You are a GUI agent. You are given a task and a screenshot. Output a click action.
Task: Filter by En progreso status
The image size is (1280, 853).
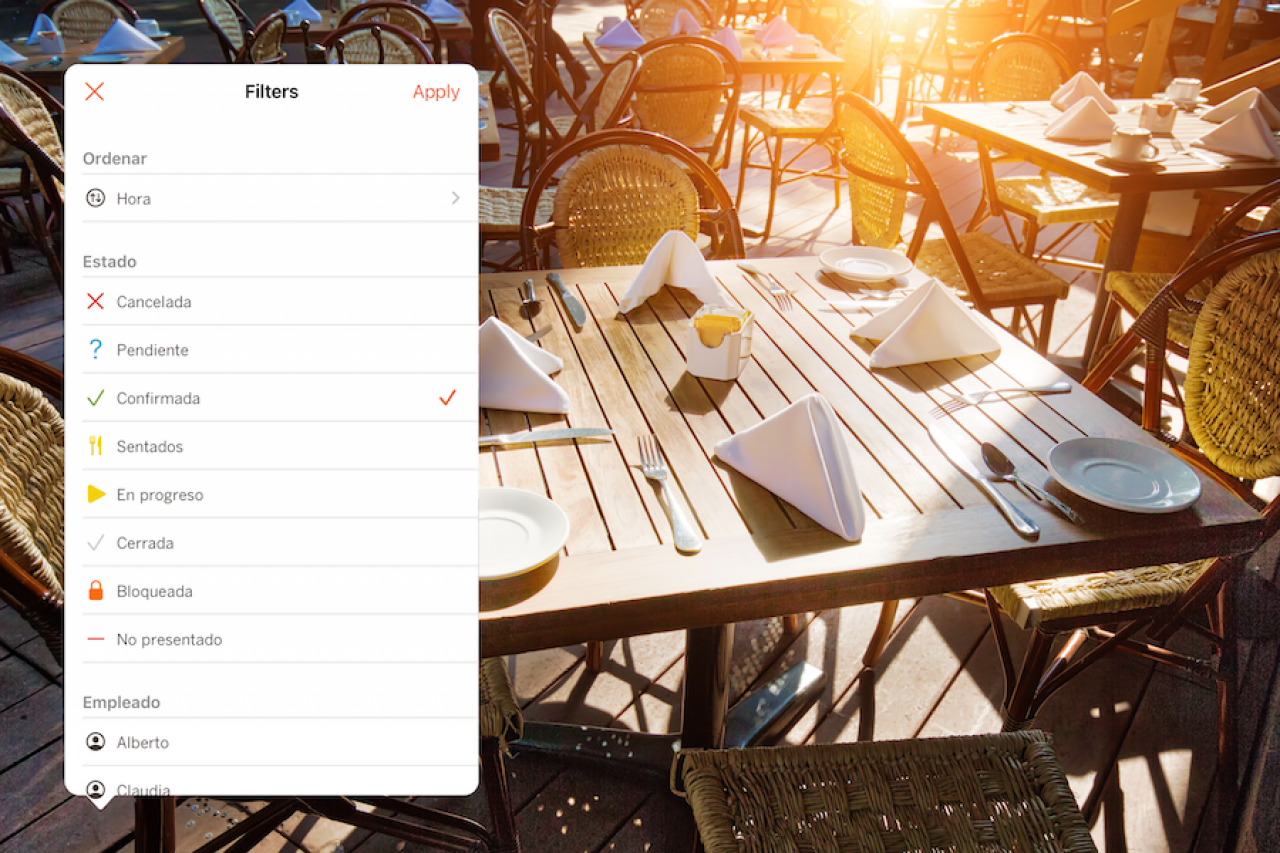[160, 495]
